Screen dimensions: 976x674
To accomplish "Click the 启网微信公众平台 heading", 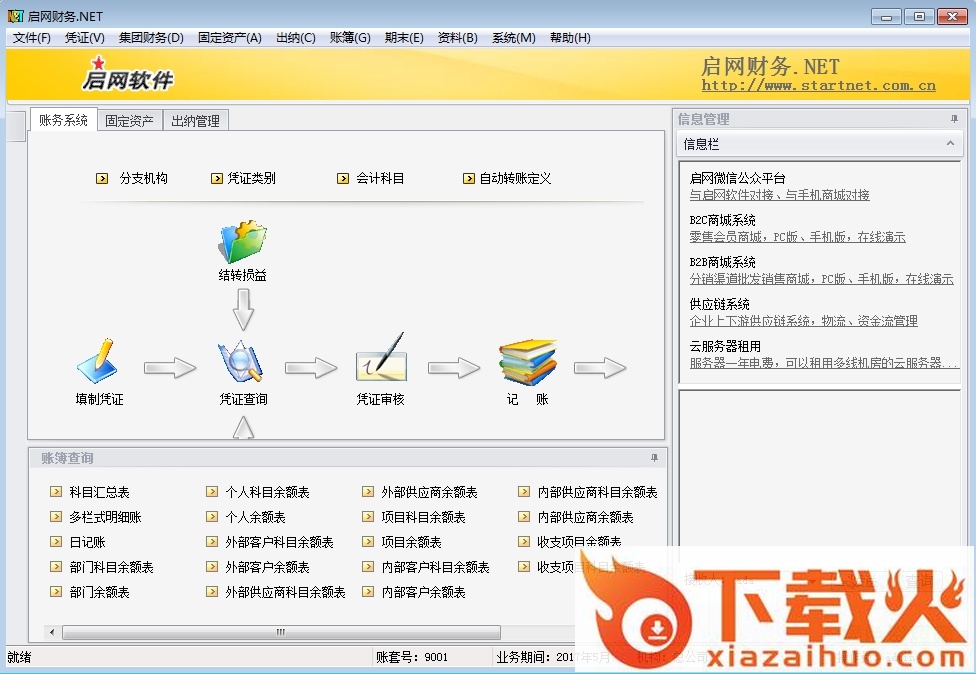I will coord(738,179).
